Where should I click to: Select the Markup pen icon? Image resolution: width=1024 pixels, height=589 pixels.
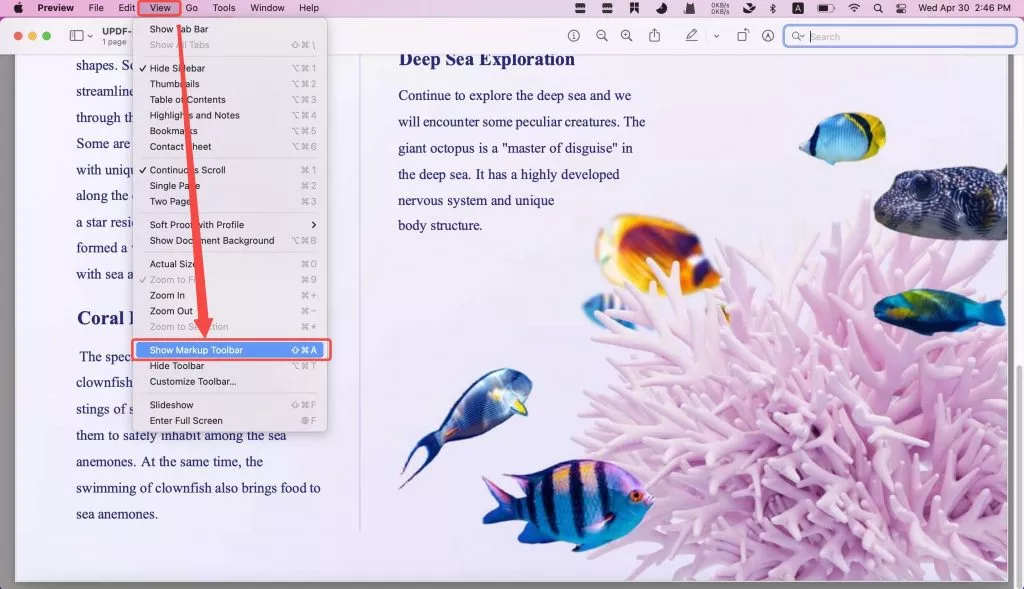point(691,35)
